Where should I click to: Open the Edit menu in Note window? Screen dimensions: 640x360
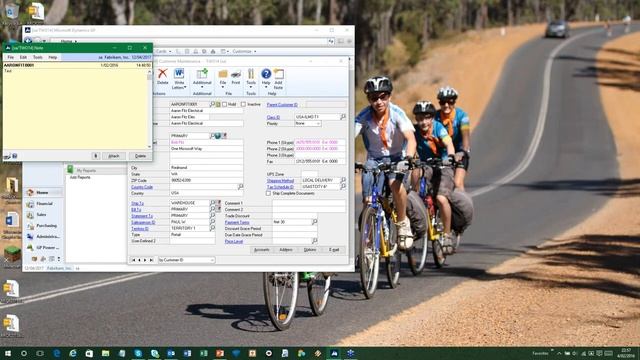click(x=23, y=58)
